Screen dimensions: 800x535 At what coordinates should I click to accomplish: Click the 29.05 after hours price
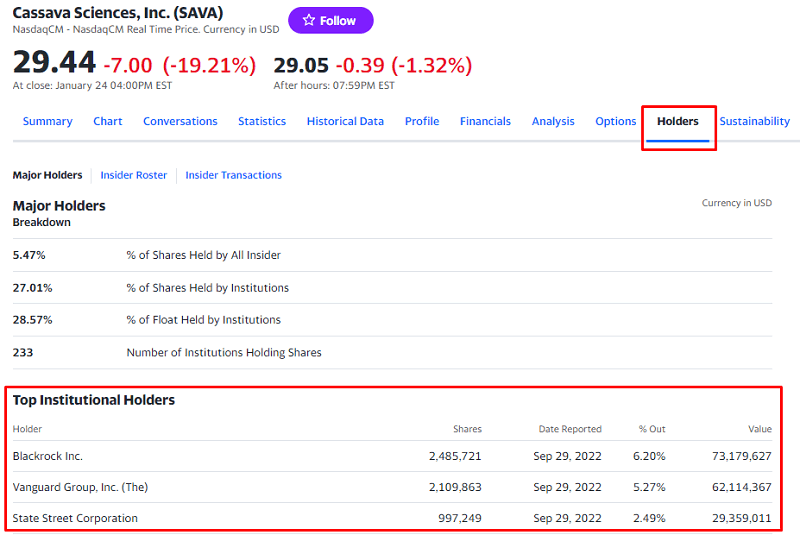pos(301,65)
